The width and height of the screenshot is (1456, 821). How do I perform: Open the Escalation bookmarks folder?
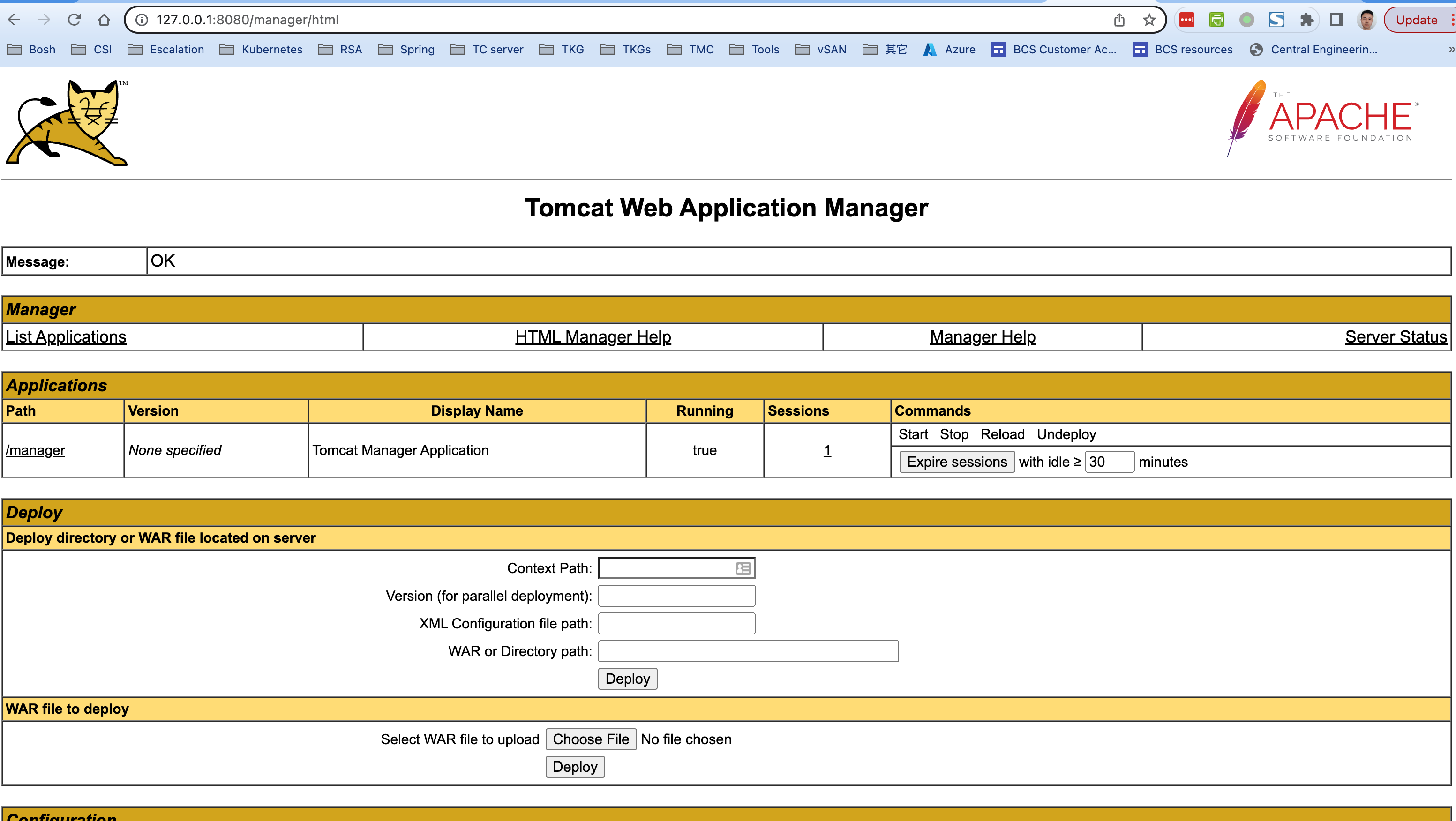pyautogui.click(x=165, y=50)
